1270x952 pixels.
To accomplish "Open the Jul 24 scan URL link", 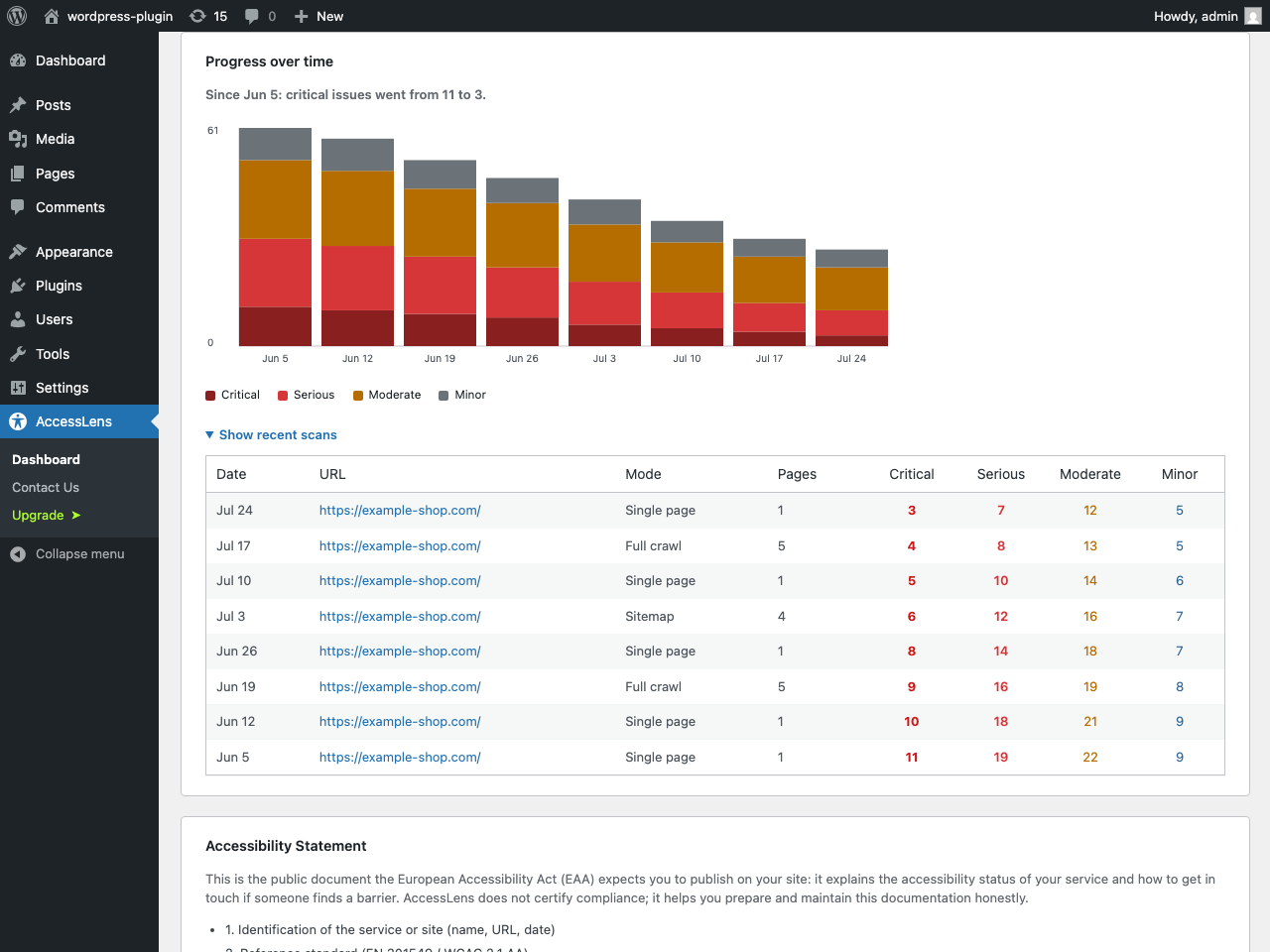I will pyautogui.click(x=400, y=510).
